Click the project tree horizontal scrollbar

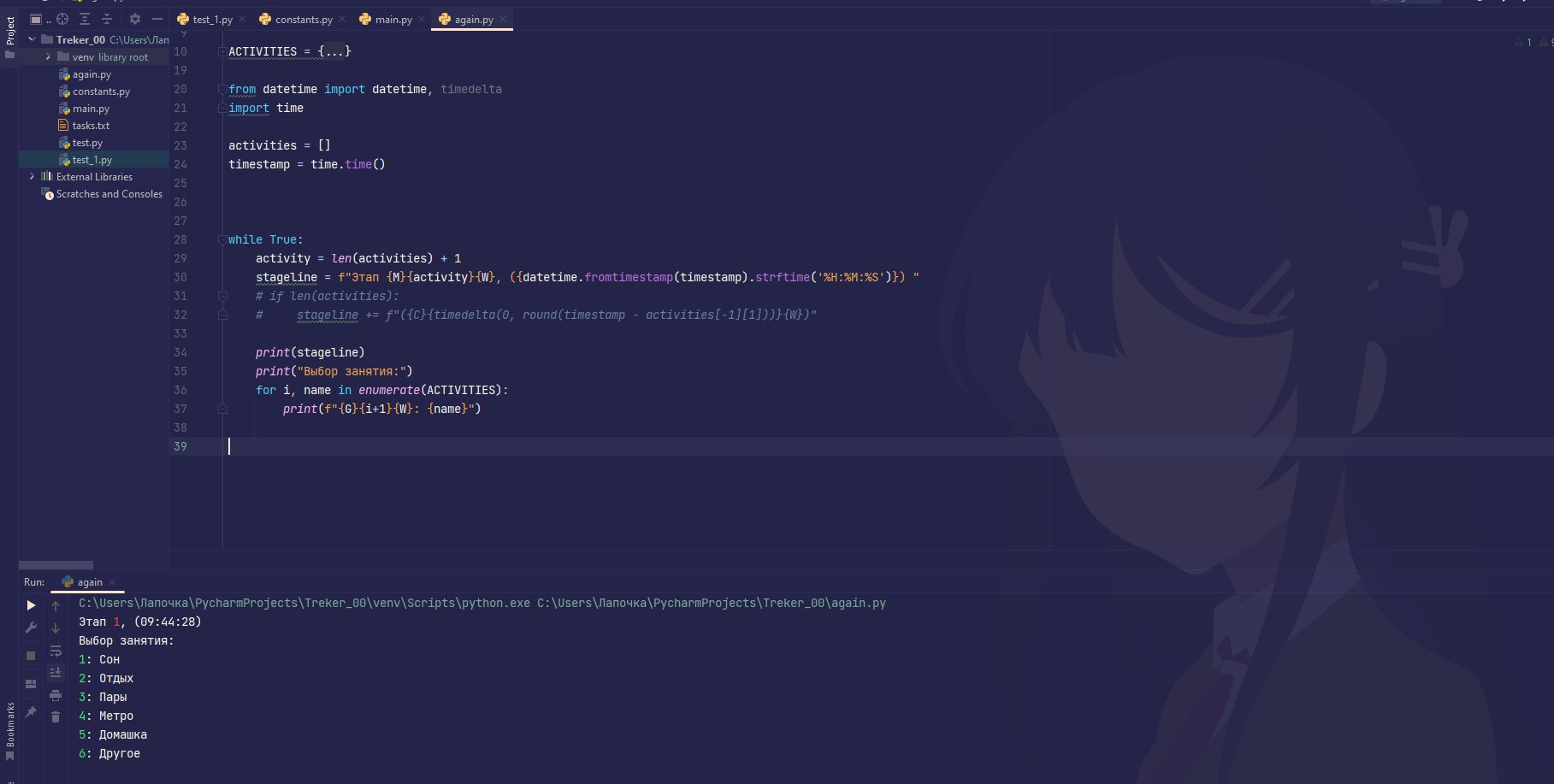pyautogui.click(x=56, y=565)
